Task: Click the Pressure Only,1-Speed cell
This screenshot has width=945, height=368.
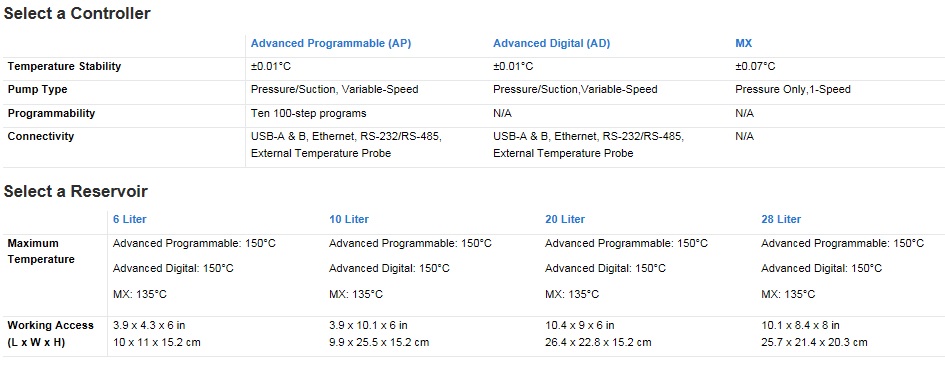Action: [793, 89]
